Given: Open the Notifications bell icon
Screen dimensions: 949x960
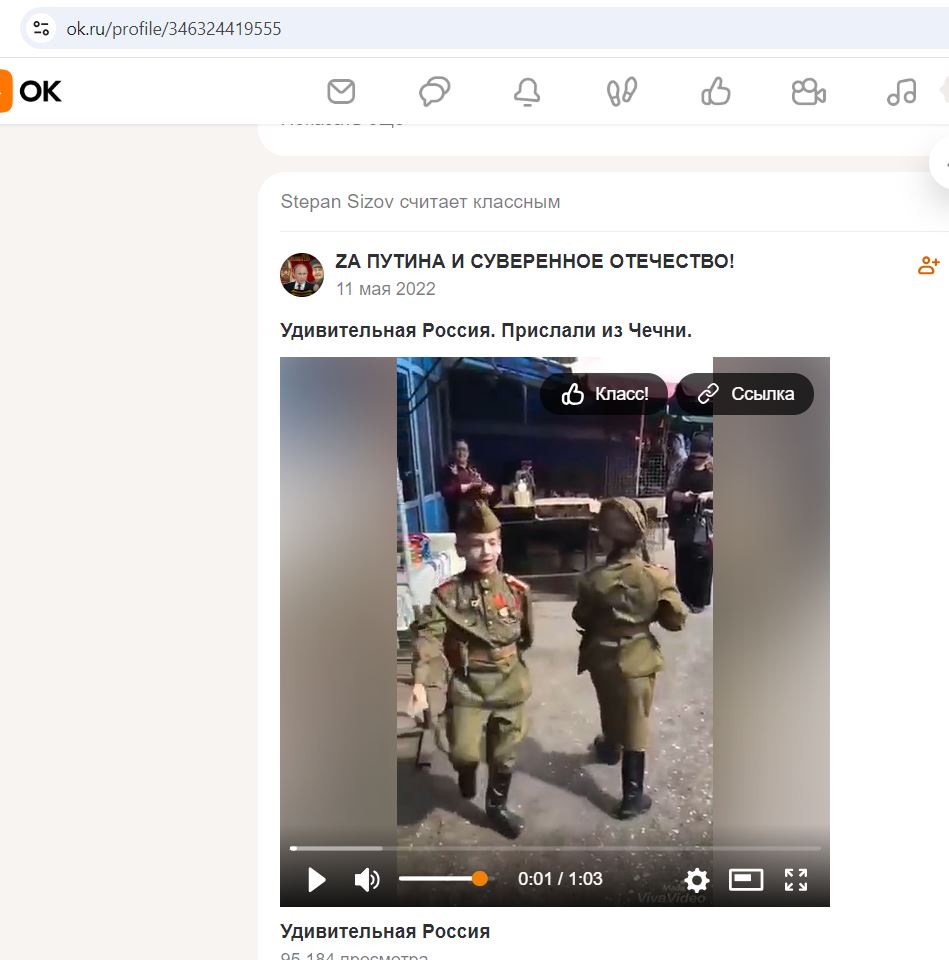Looking at the screenshot, I should [x=527, y=92].
